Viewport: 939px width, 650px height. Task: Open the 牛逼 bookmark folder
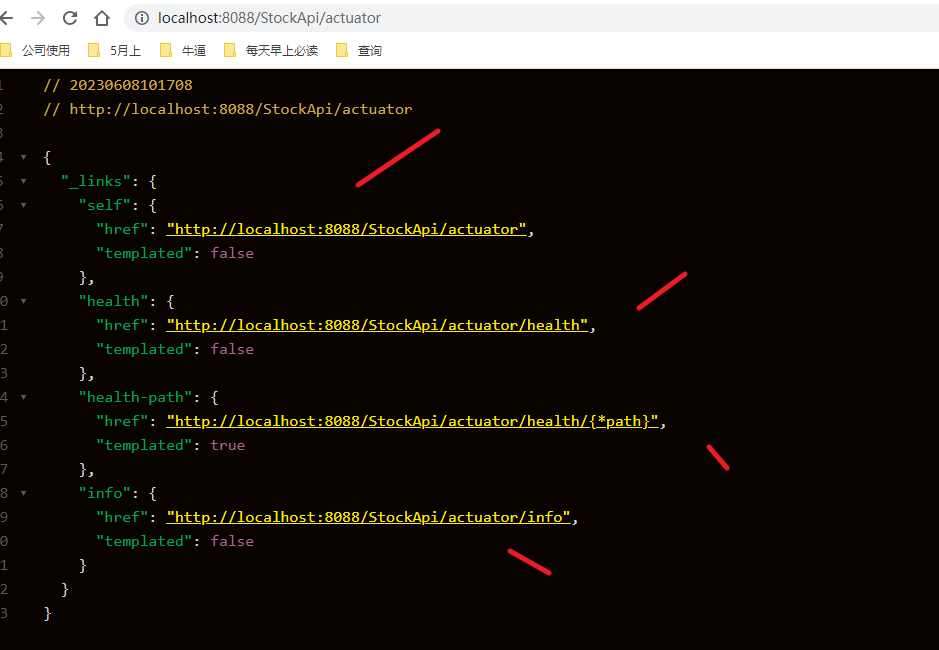pos(183,50)
